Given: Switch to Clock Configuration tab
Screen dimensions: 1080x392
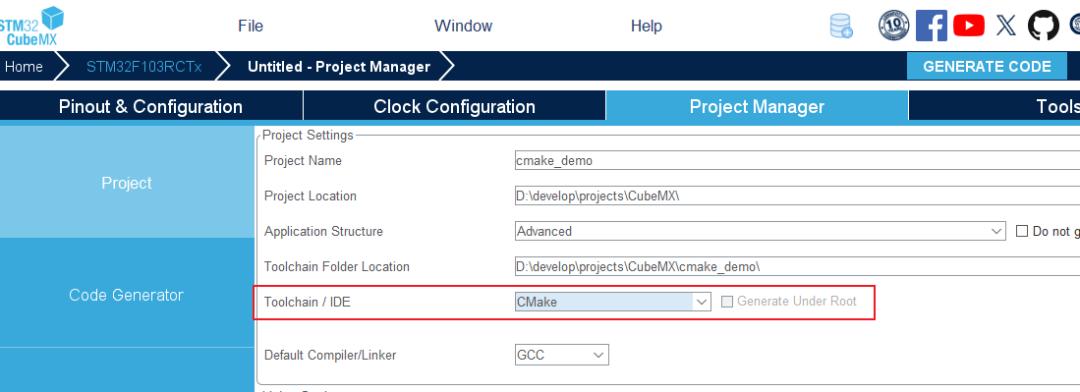Looking at the screenshot, I should point(454,107).
